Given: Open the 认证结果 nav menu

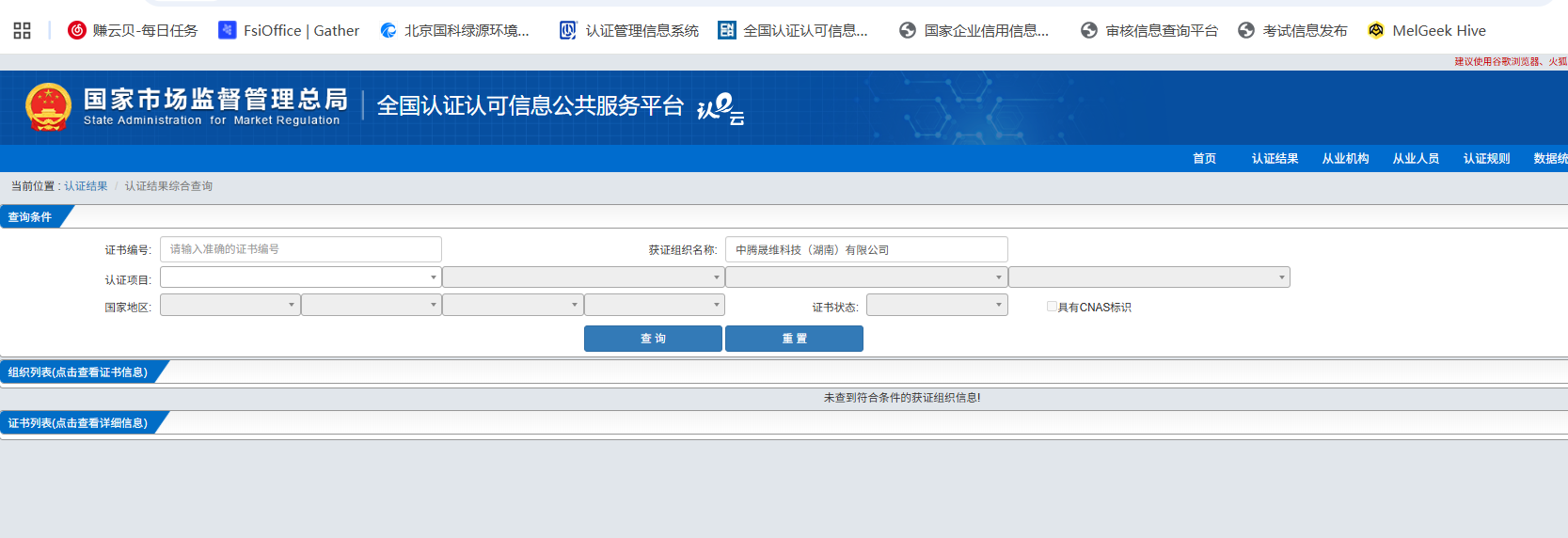Looking at the screenshot, I should (x=1275, y=158).
